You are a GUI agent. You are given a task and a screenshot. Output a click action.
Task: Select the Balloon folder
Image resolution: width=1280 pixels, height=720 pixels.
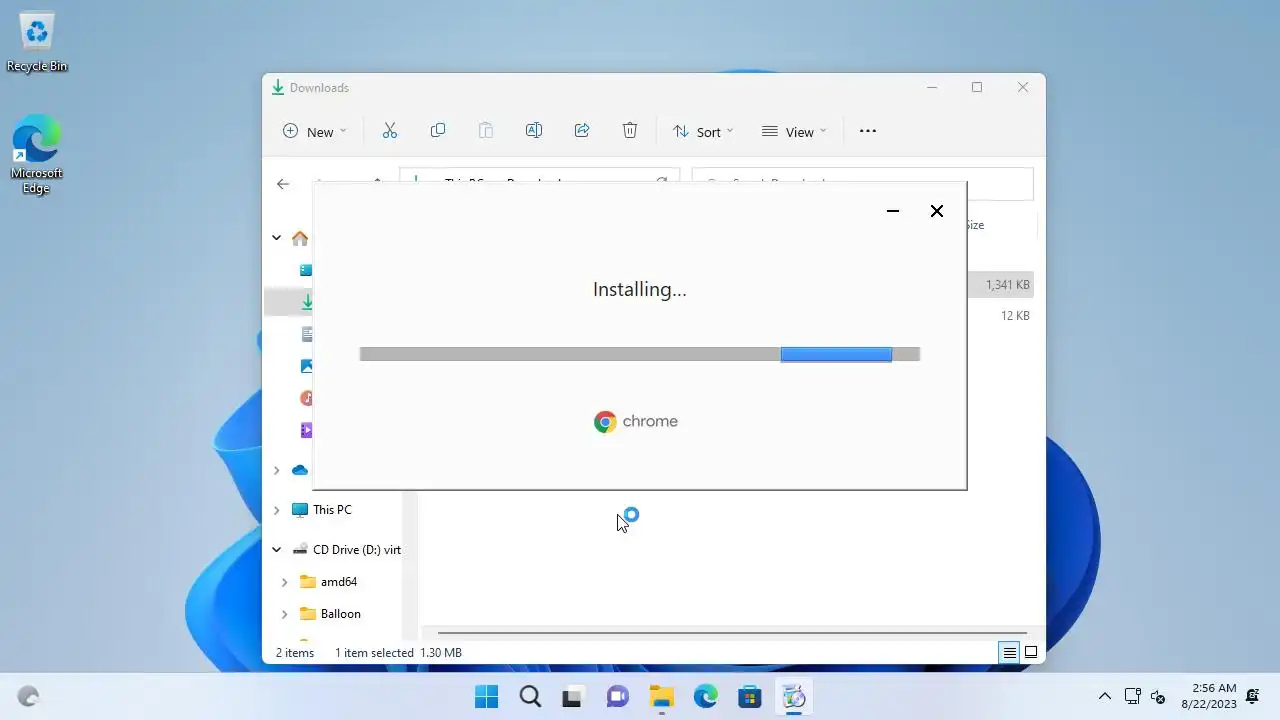pos(331,614)
